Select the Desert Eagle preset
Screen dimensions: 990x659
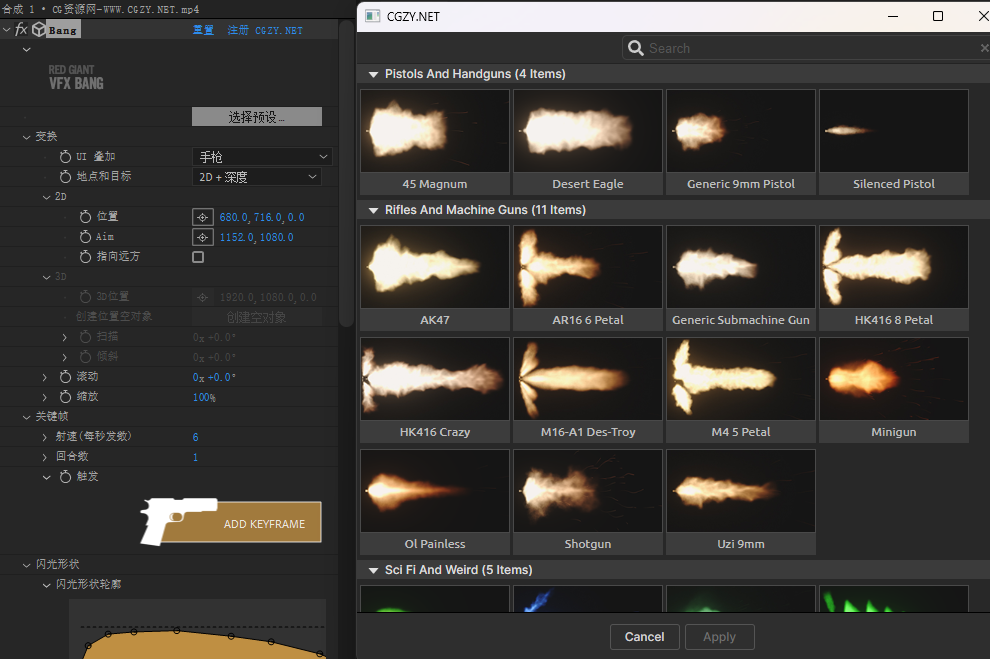pos(588,141)
